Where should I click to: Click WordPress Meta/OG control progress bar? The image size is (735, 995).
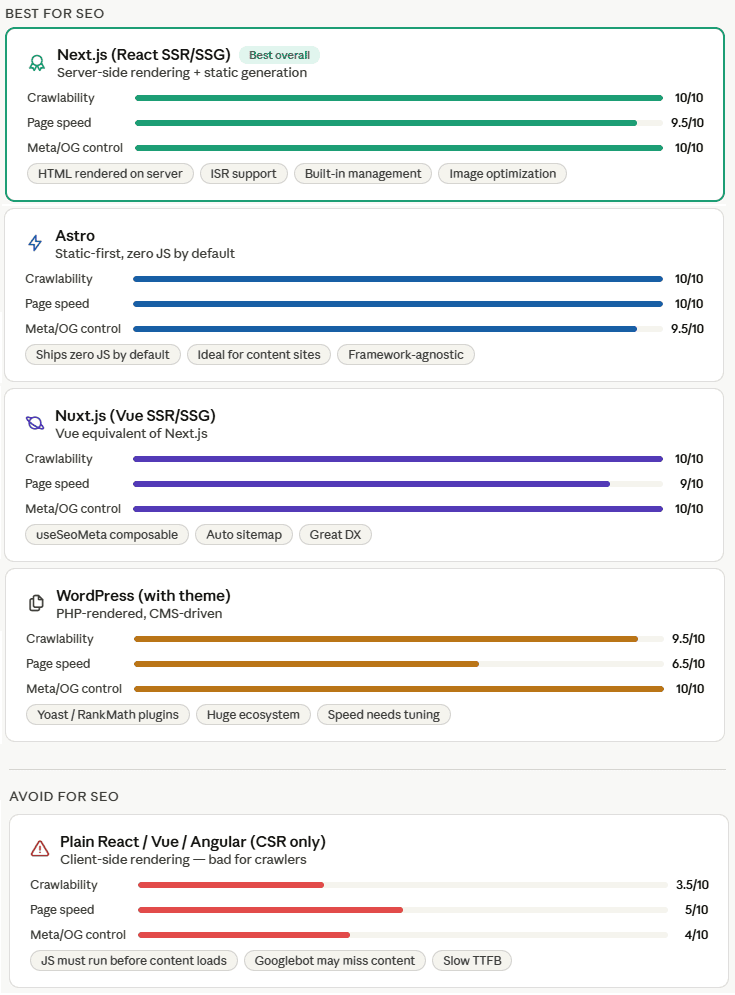pos(399,689)
